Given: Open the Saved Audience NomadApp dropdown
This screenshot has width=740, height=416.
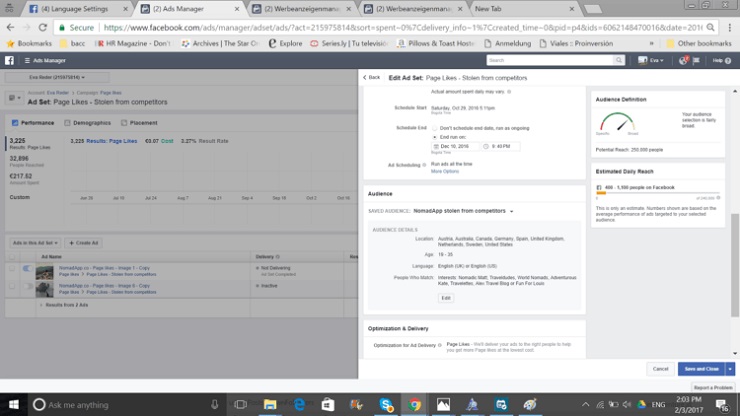Looking at the screenshot, I should 463,211.
